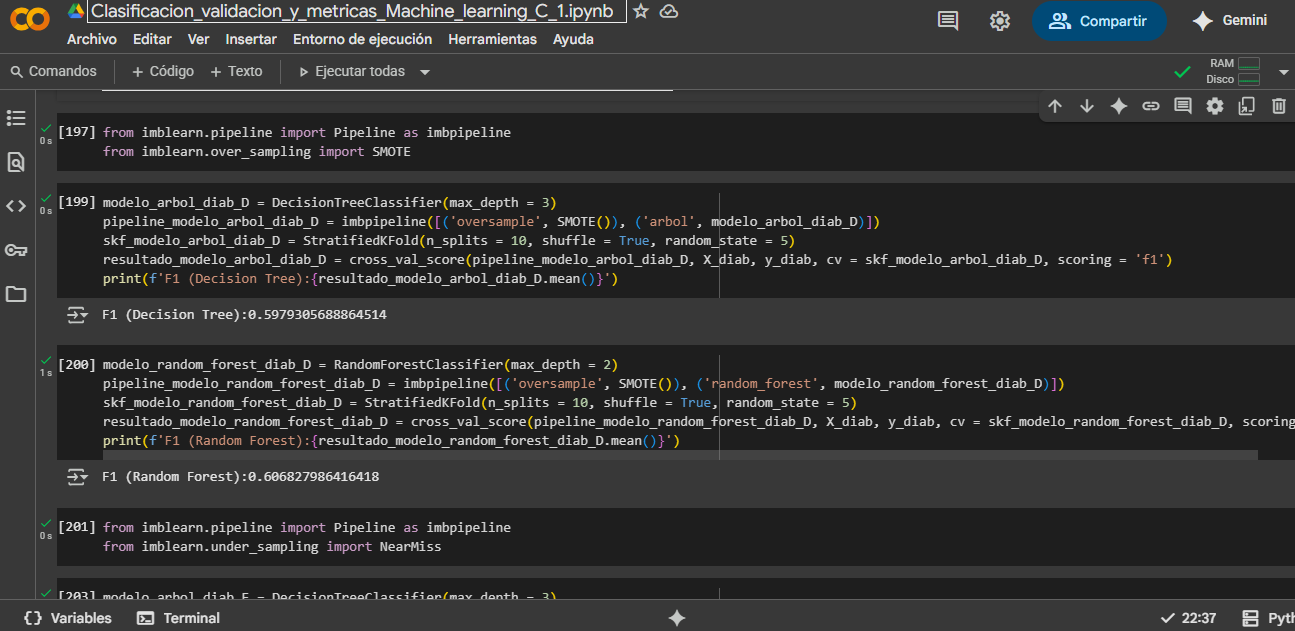Click the green connected checkmark near RAM
This screenshot has width=1295, height=631.
pos(1182,72)
